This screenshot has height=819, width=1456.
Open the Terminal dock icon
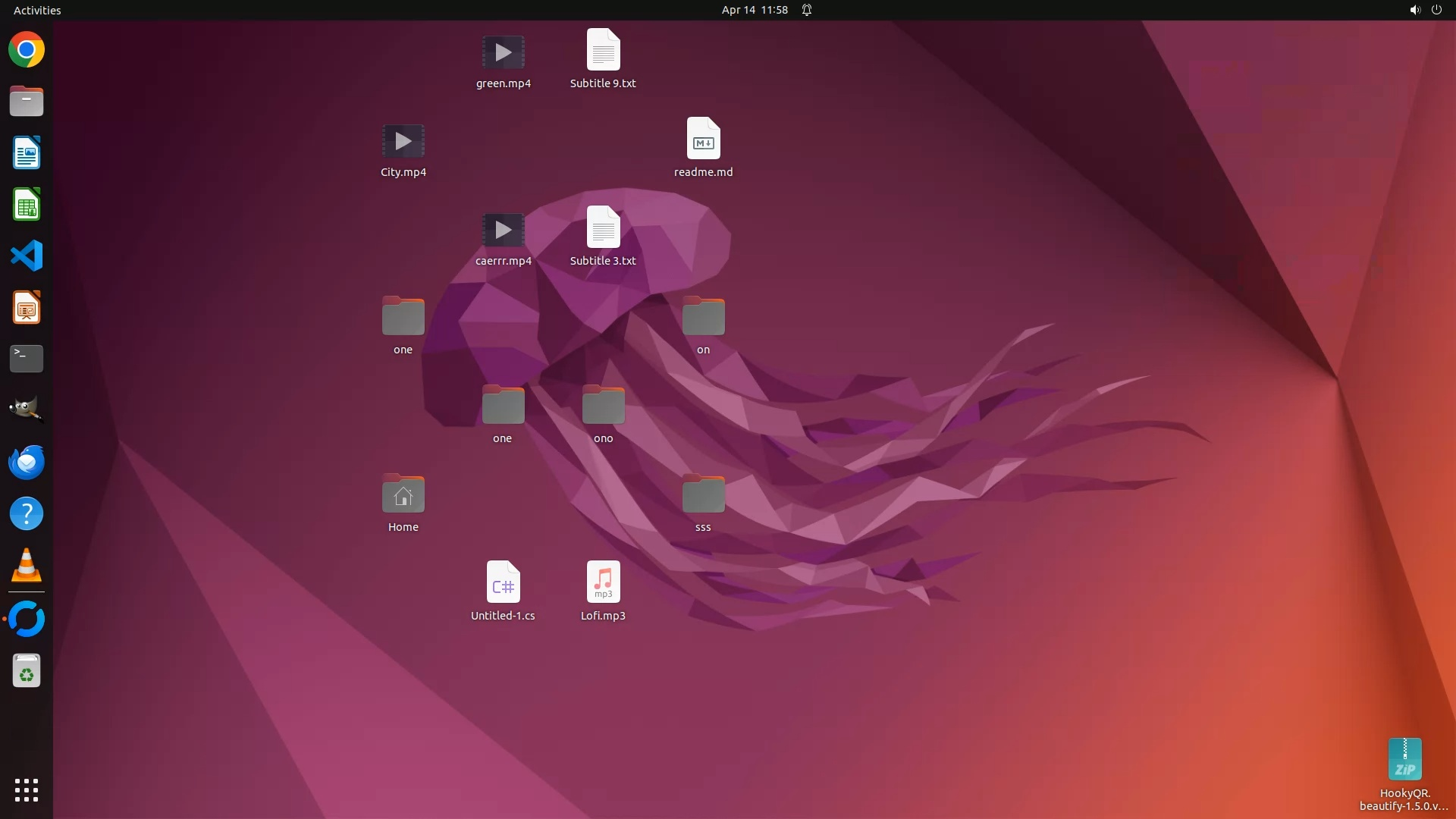tap(27, 358)
